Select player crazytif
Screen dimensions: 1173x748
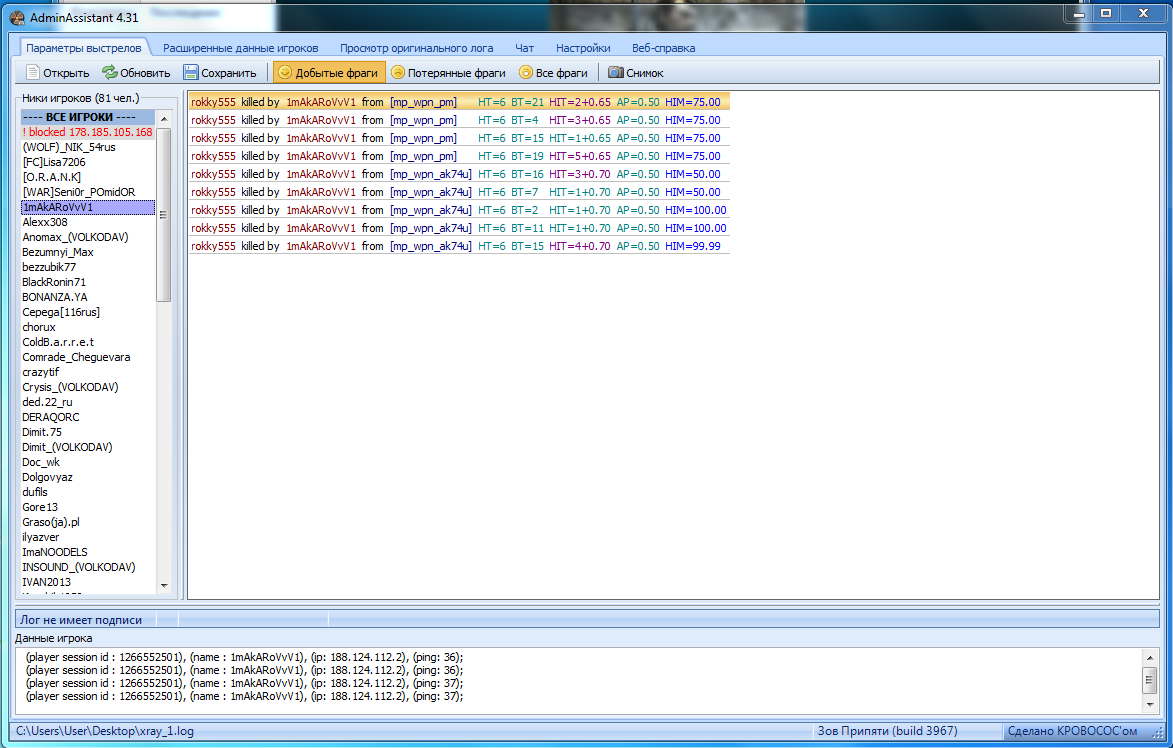pos(88,372)
